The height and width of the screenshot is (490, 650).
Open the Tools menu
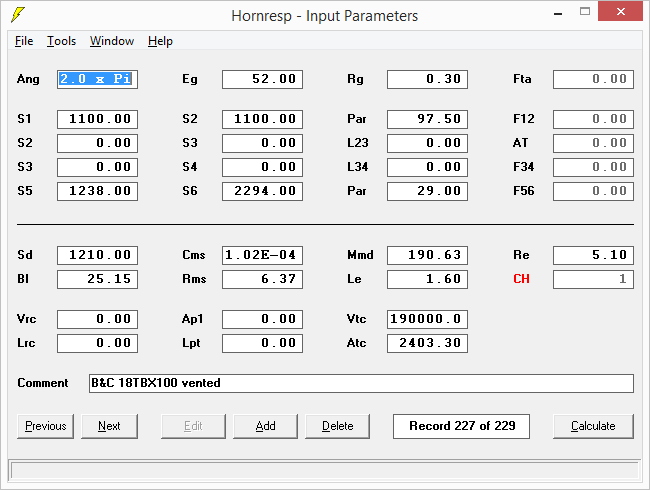coord(61,41)
